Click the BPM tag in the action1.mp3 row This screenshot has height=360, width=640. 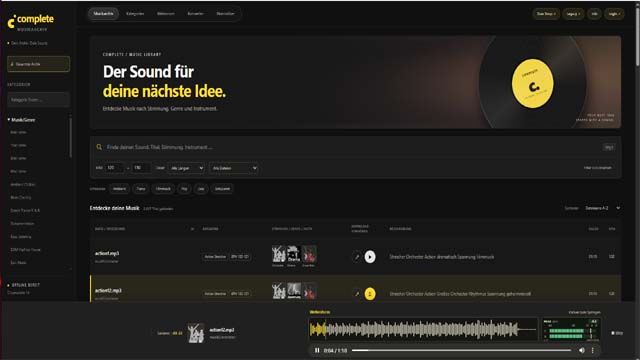(x=240, y=257)
